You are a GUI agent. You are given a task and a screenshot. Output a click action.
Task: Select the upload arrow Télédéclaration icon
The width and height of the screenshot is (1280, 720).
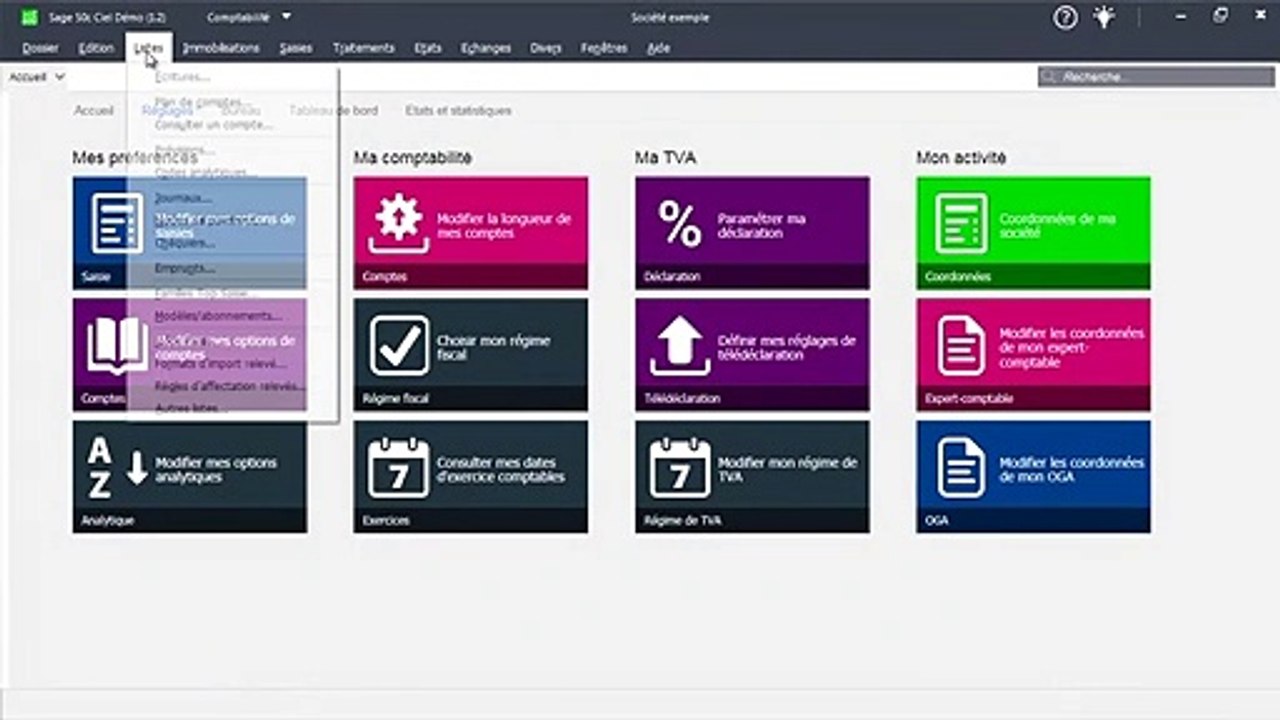pos(680,346)
